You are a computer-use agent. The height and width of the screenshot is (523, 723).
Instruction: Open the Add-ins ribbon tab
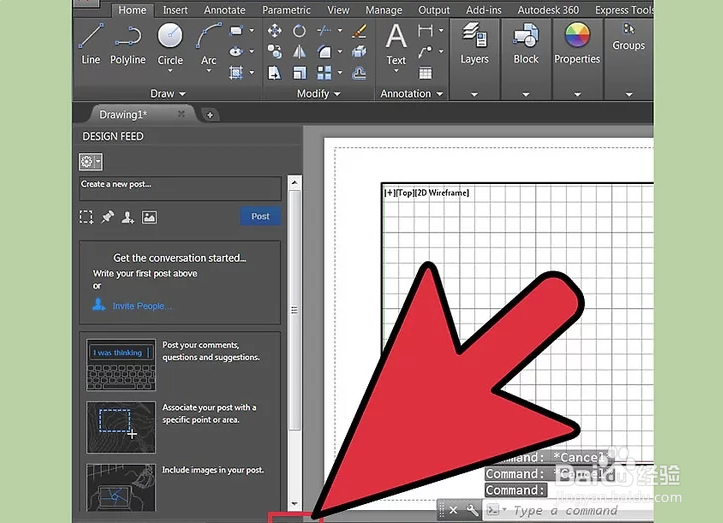click(x=483, y=10)
